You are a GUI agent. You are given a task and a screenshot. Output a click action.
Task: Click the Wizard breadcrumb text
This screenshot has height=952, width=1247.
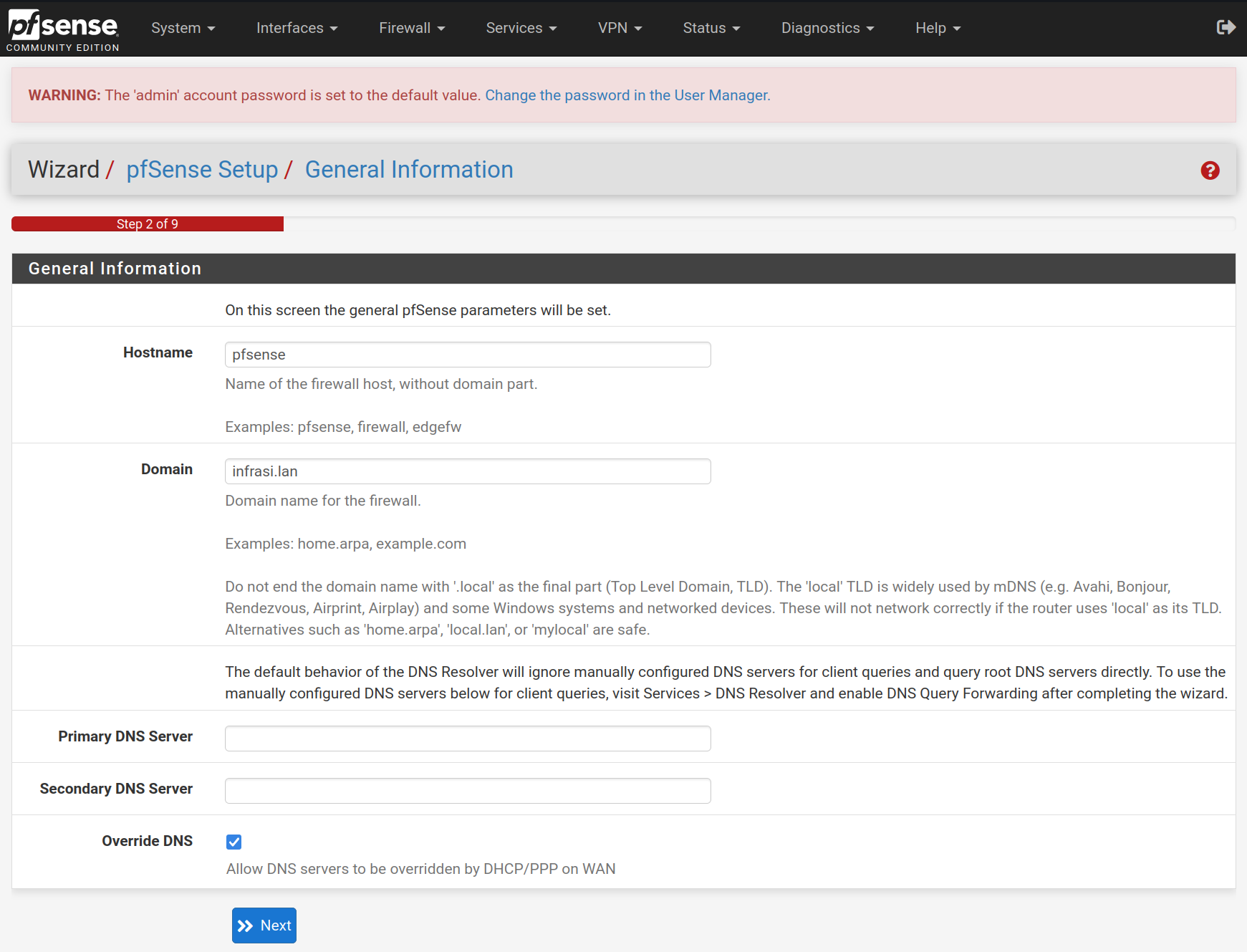point(64,170)
